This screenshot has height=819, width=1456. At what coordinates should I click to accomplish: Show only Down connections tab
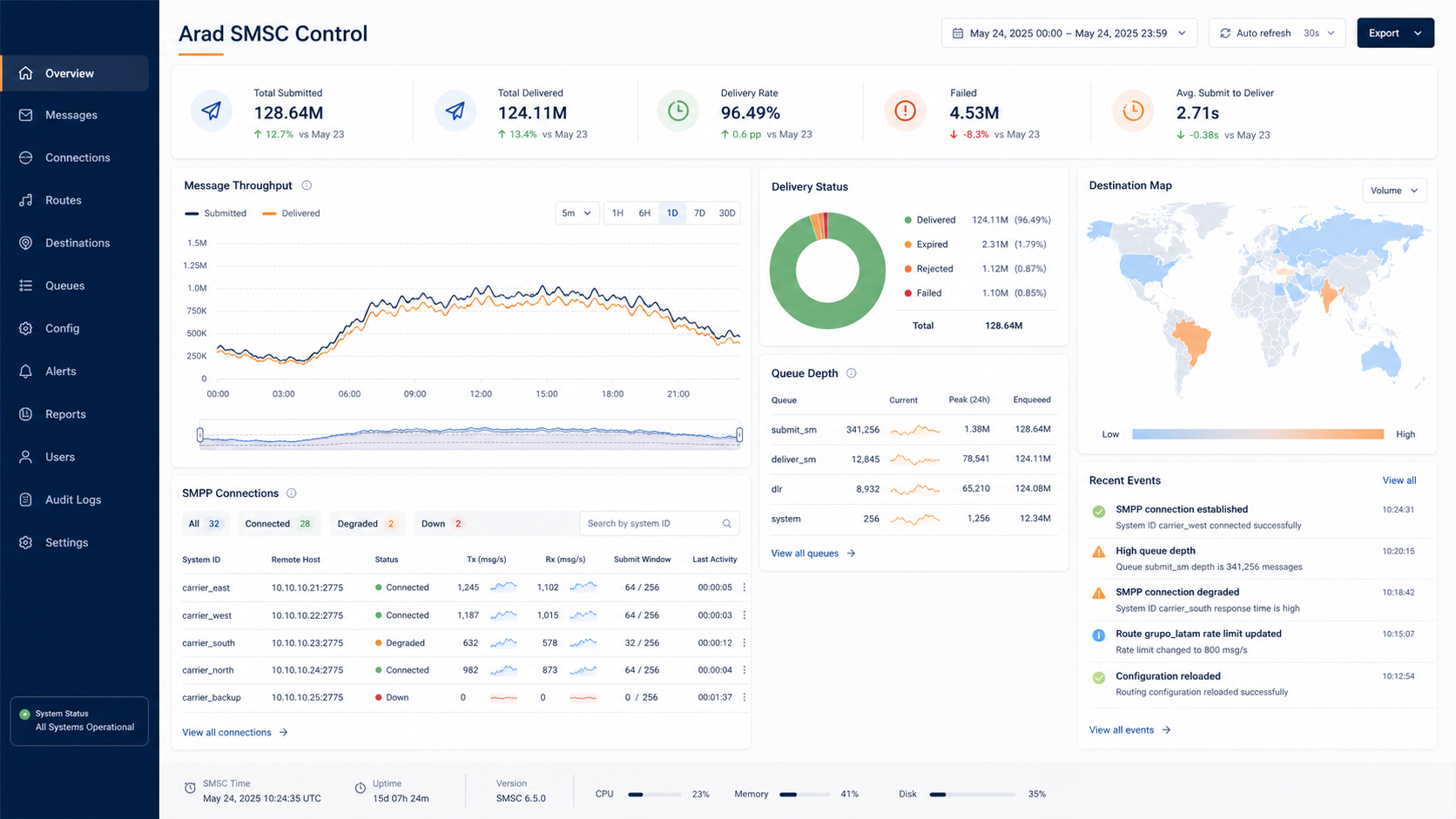pos(442,524)
